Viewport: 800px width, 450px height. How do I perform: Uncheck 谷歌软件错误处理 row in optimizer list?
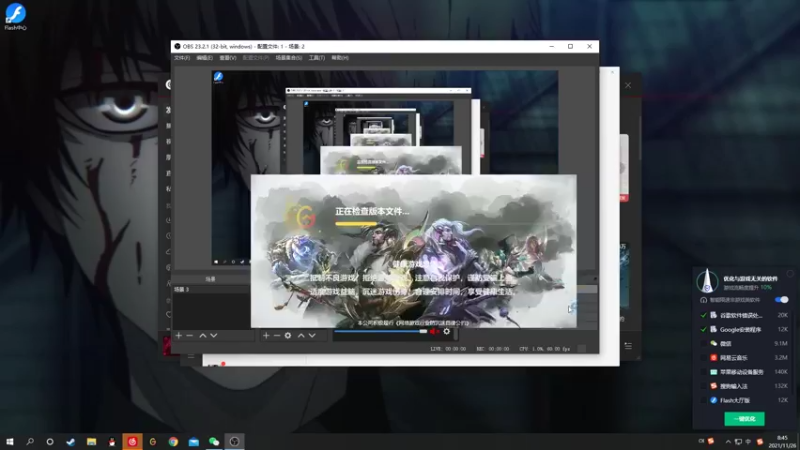click(x=704, y=315)
